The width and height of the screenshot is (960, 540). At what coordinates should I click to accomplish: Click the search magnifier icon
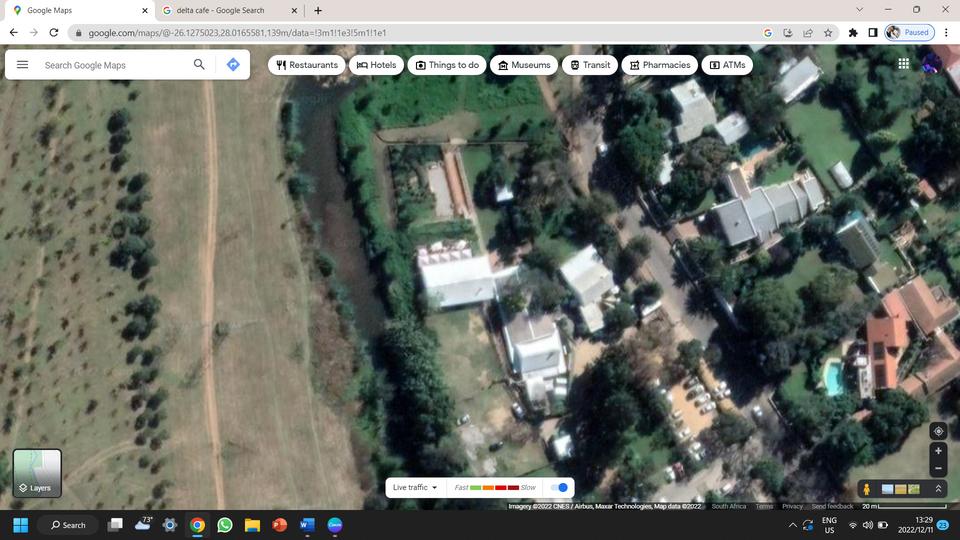pos(199,64)
